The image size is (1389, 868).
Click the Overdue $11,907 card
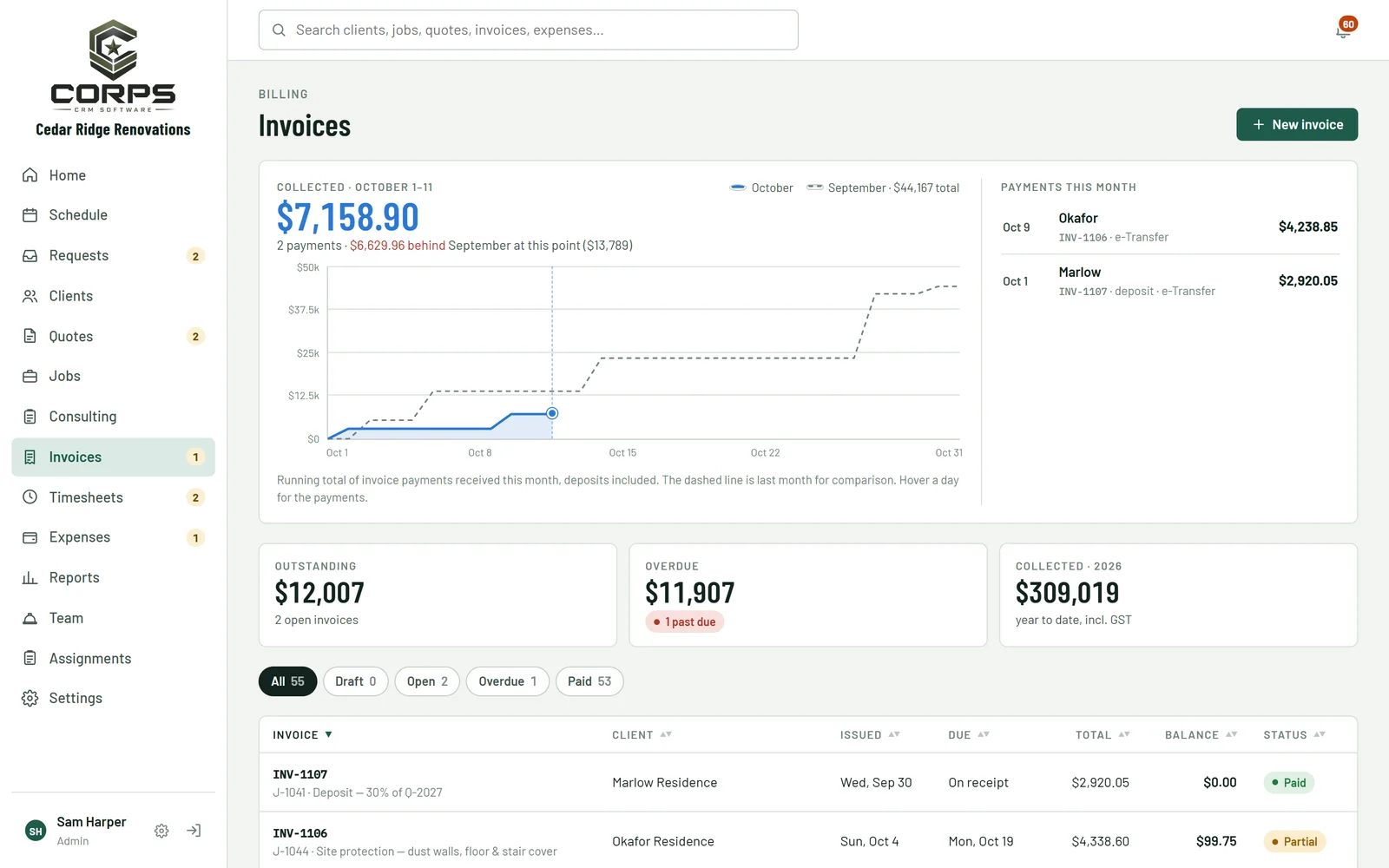click(x=808, y=595)
